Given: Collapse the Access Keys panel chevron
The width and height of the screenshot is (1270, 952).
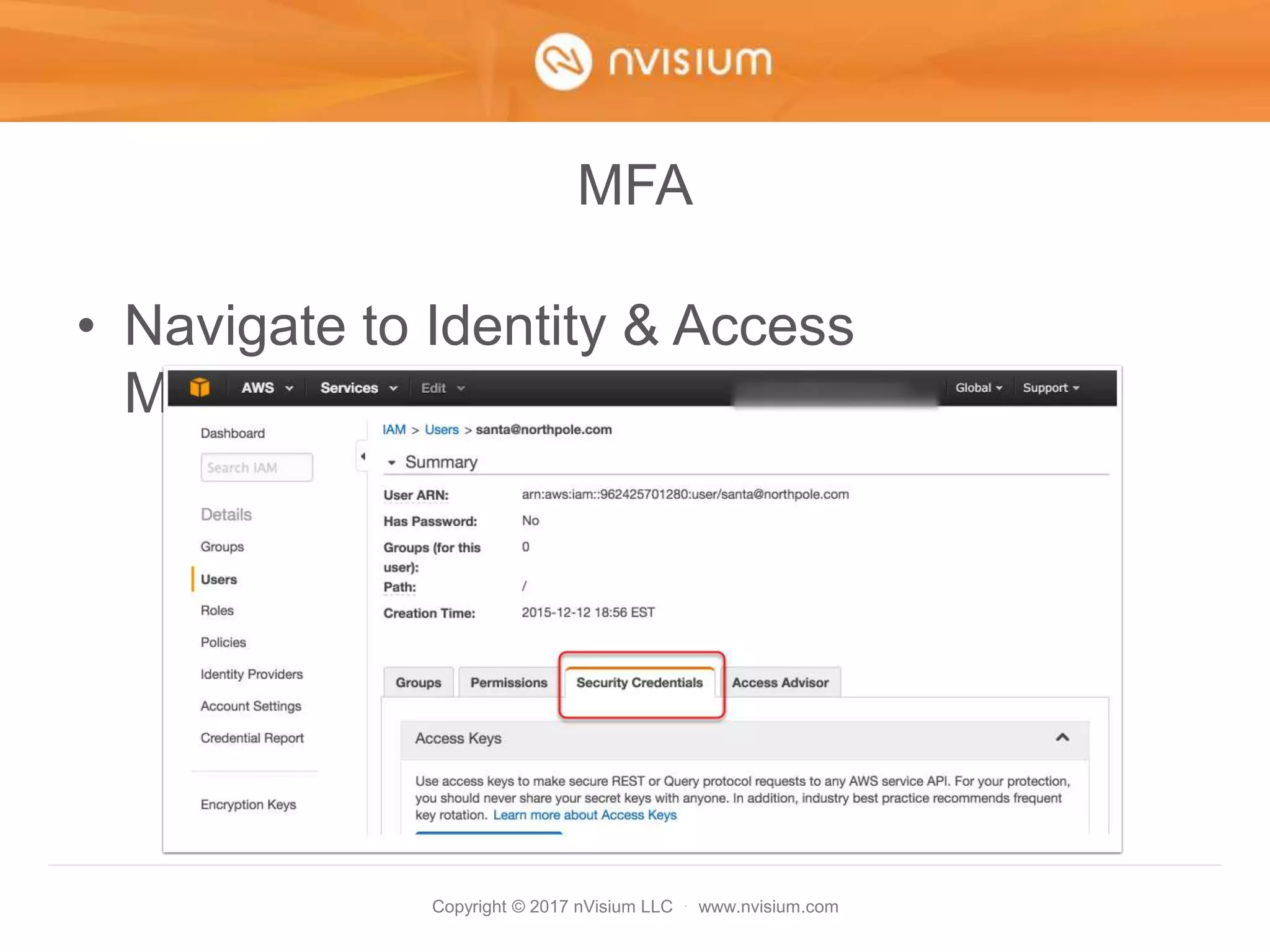Looking at the screenshot, I should (1062, 738).
